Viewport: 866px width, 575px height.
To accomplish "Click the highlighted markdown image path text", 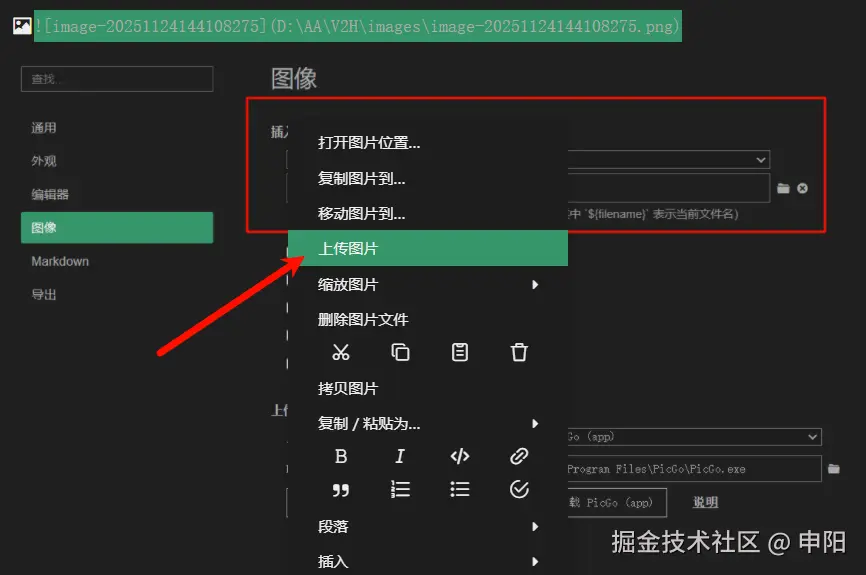I will click(358, 26).
